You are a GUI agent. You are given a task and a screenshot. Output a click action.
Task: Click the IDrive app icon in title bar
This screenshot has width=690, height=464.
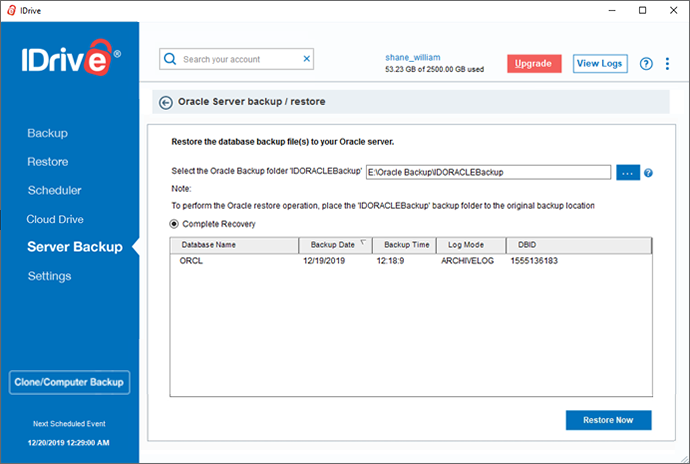coord(11,11)
